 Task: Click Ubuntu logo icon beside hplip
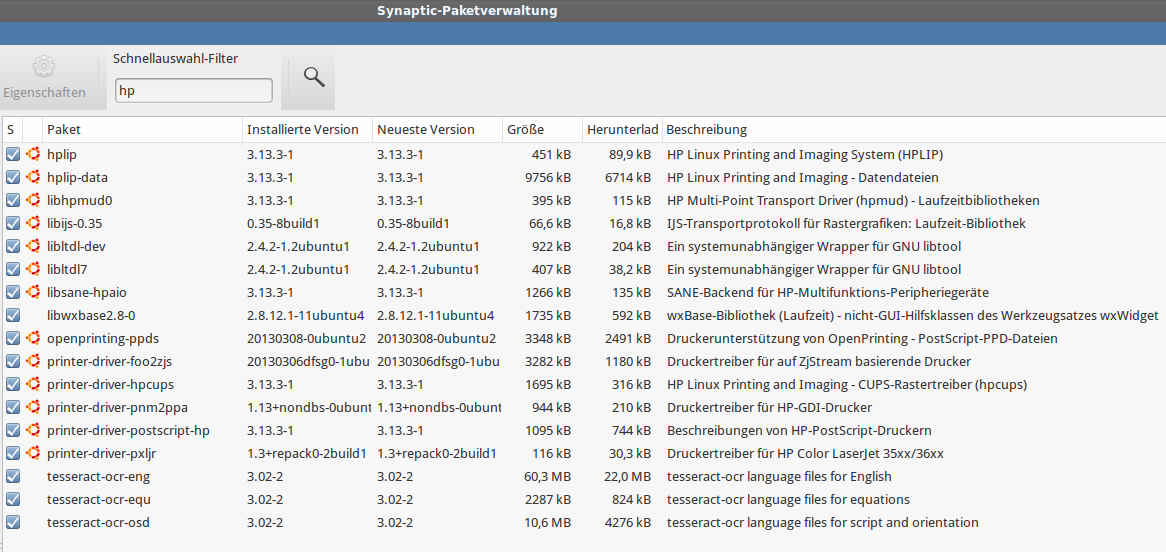[x=33, y=155]
